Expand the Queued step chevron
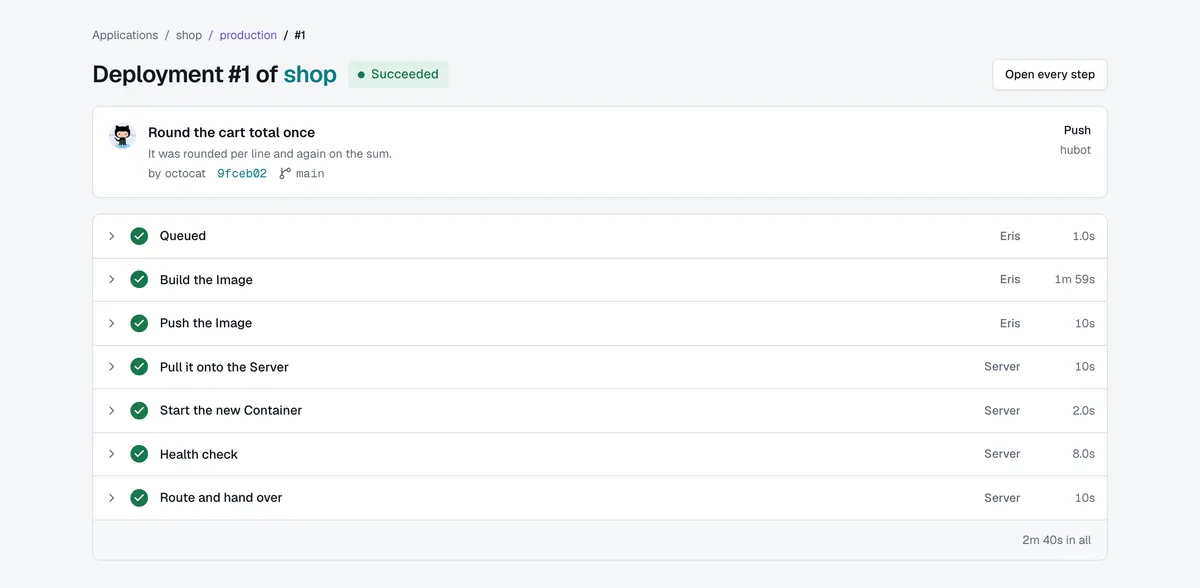This screenshot has height=588, width=1200. pos(112,236)
